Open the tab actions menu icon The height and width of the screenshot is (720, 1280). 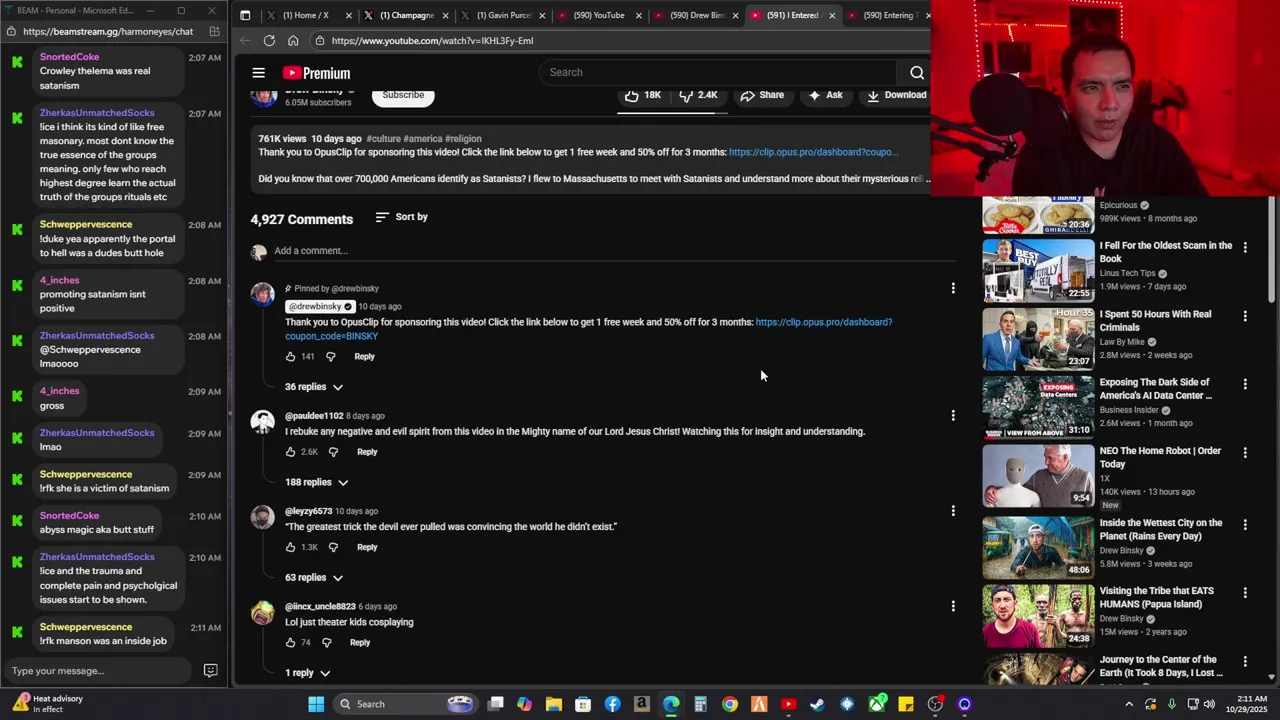click(245, 15)
